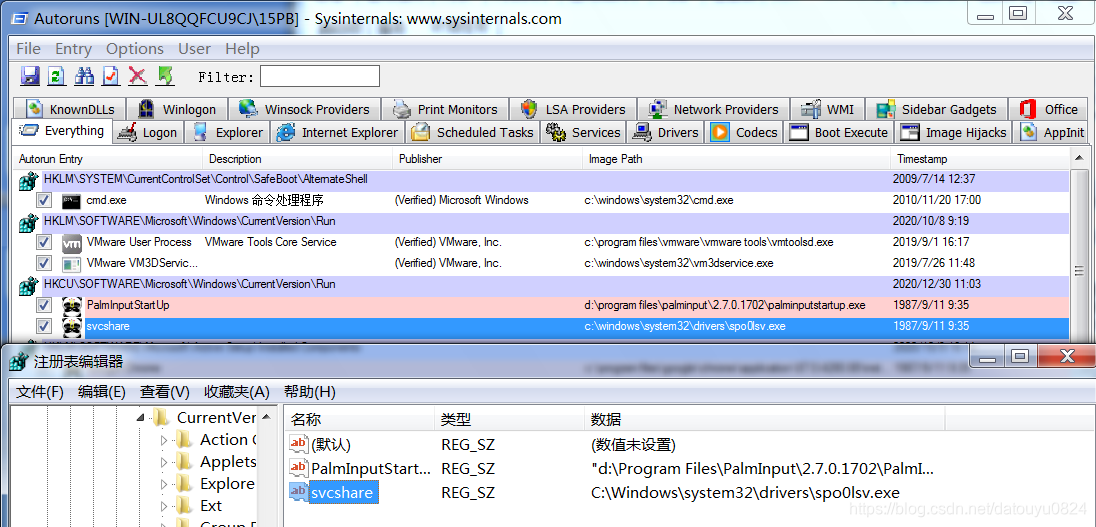
Task: Uncheck the PalmInputStartUp autorun entry
Action: tap(44, 305)
